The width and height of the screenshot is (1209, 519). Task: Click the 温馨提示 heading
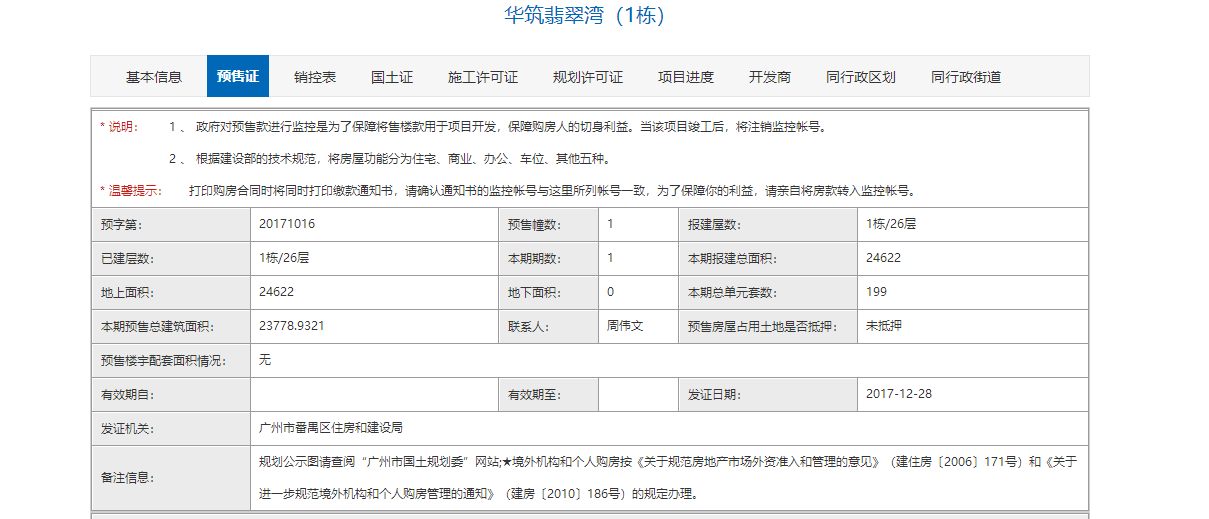coord(131,191)
